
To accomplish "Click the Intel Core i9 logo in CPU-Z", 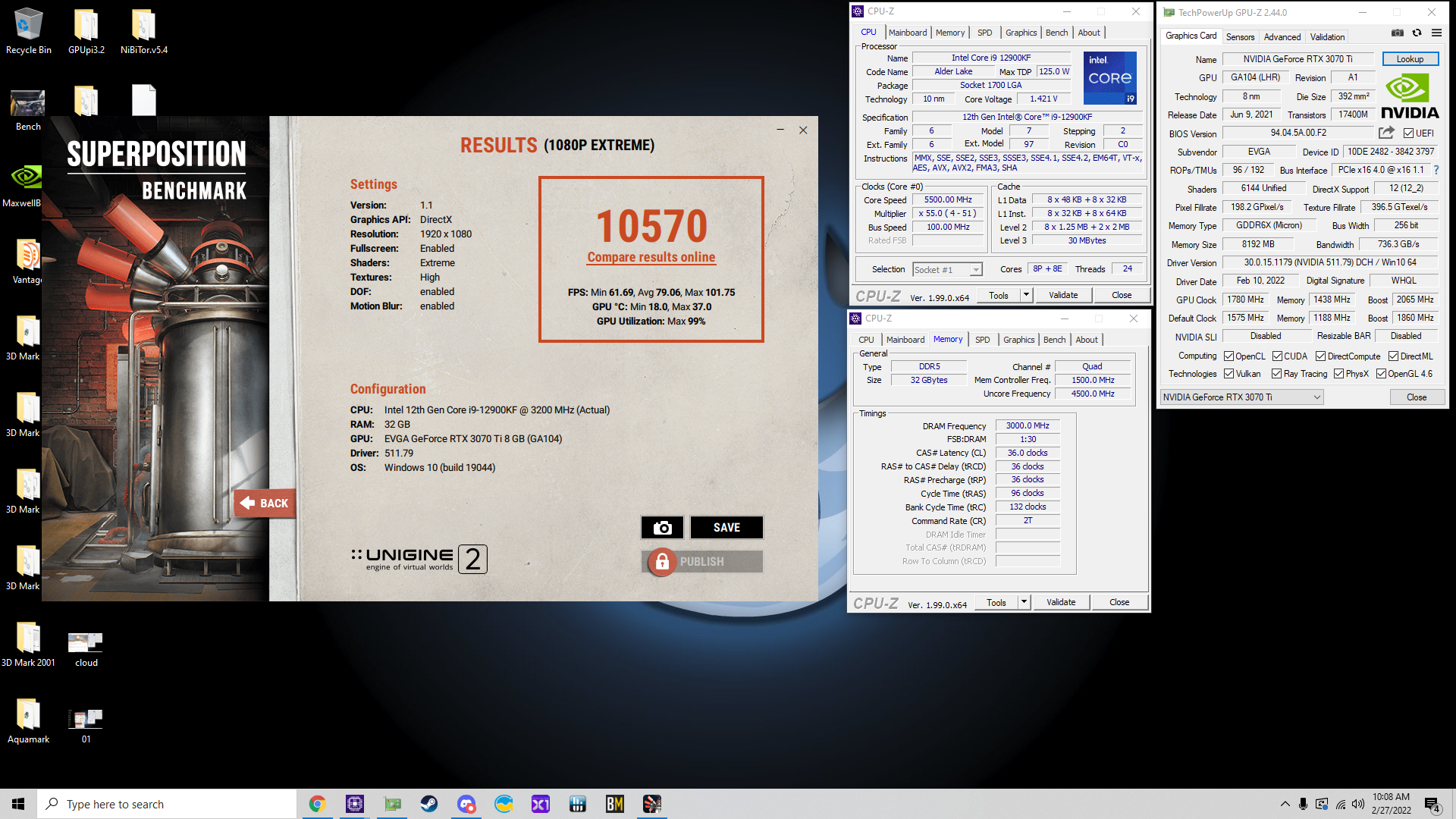I will (x=1109, y=78).
